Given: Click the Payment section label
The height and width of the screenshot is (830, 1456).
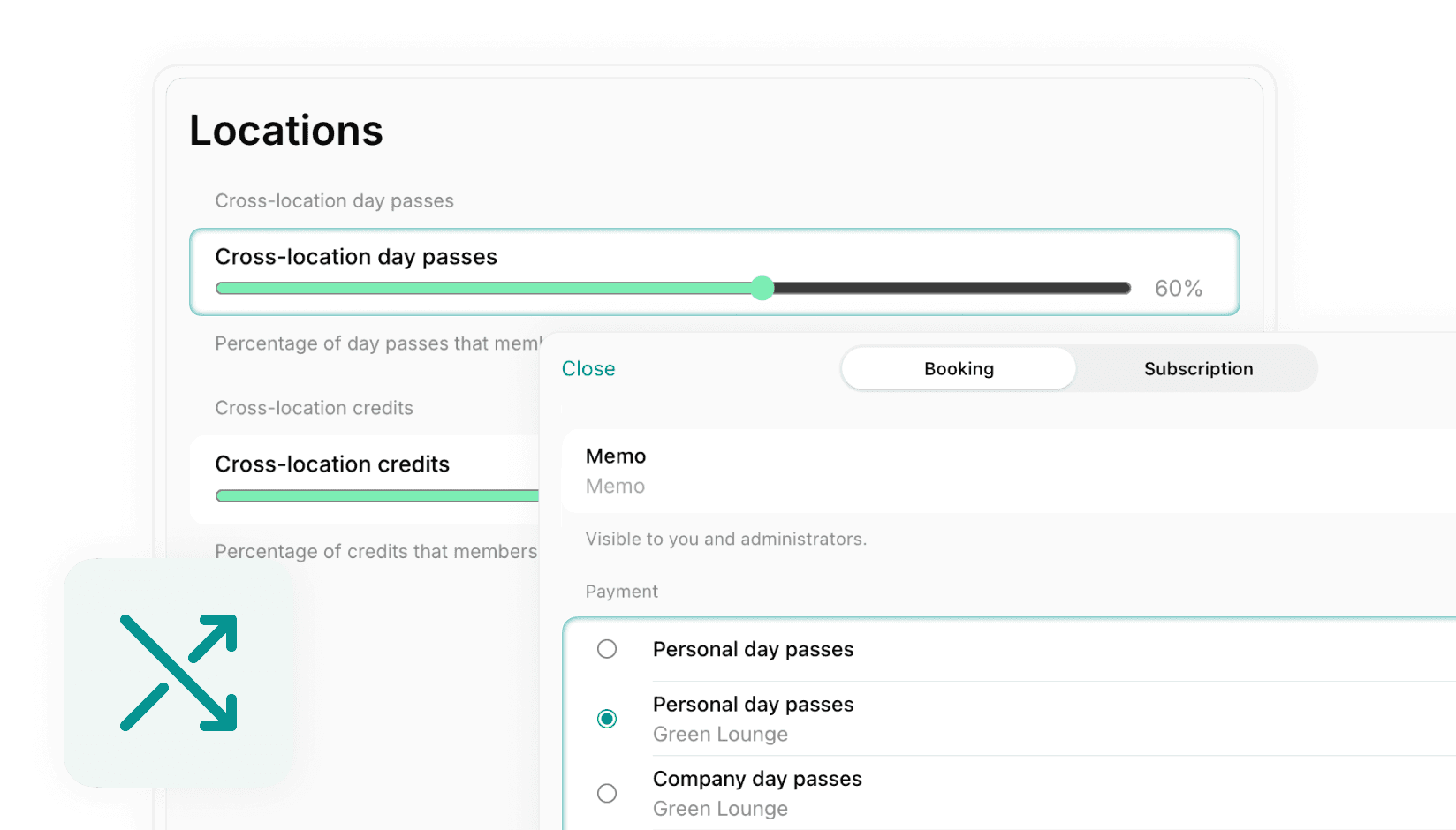Looking at the screenshot, I should [621, 591].
